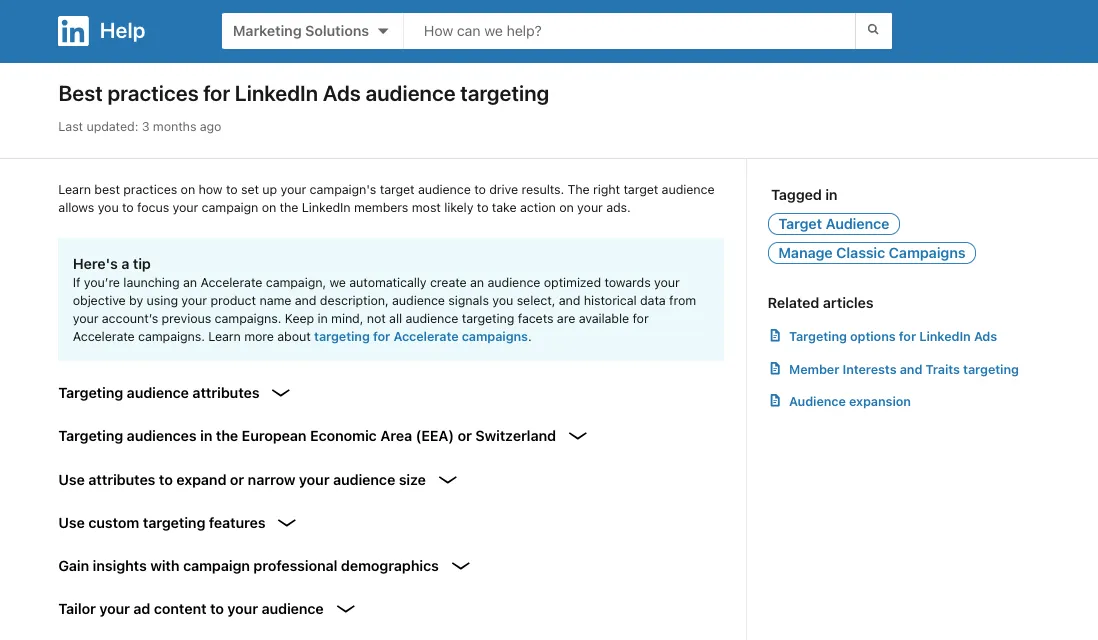The height and width of the screenshot is (640, 1098).
Task: Select the Manage Classic Campaigns tag
Action: pyautogui.click(x=871, y=252)
